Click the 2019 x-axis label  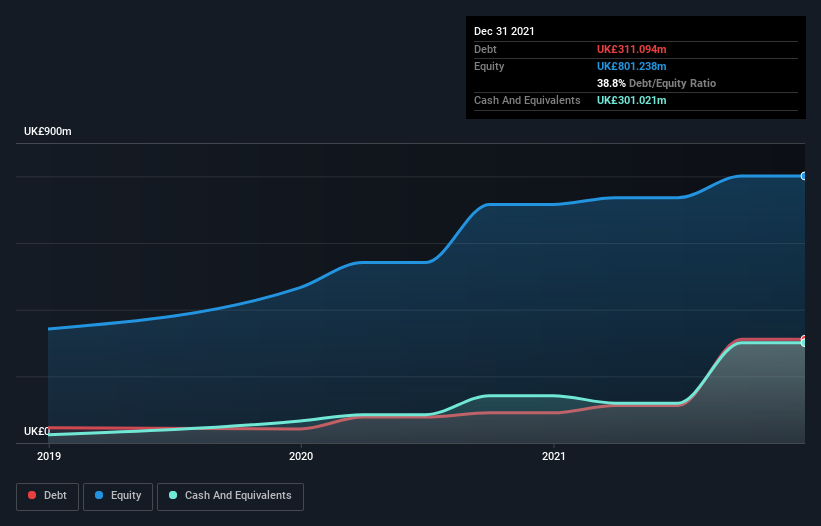point(49,456)
